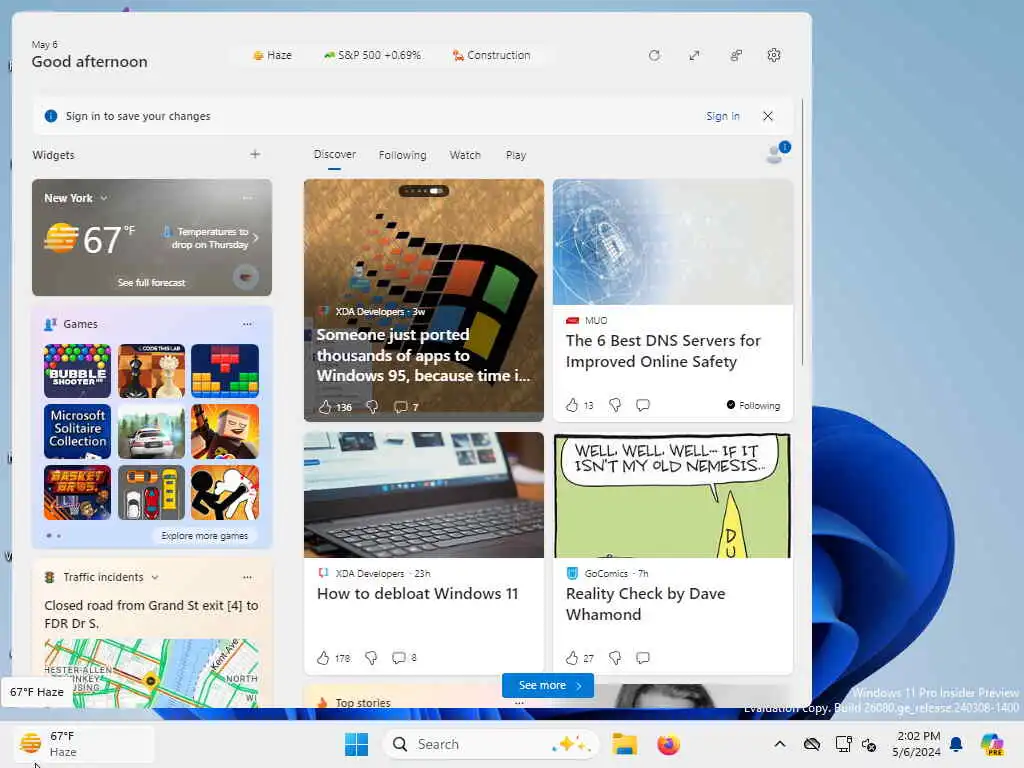This screenshot has height=768, width=1024.
Task: Launch Bubble Shooter game
Action: point(77,371)
